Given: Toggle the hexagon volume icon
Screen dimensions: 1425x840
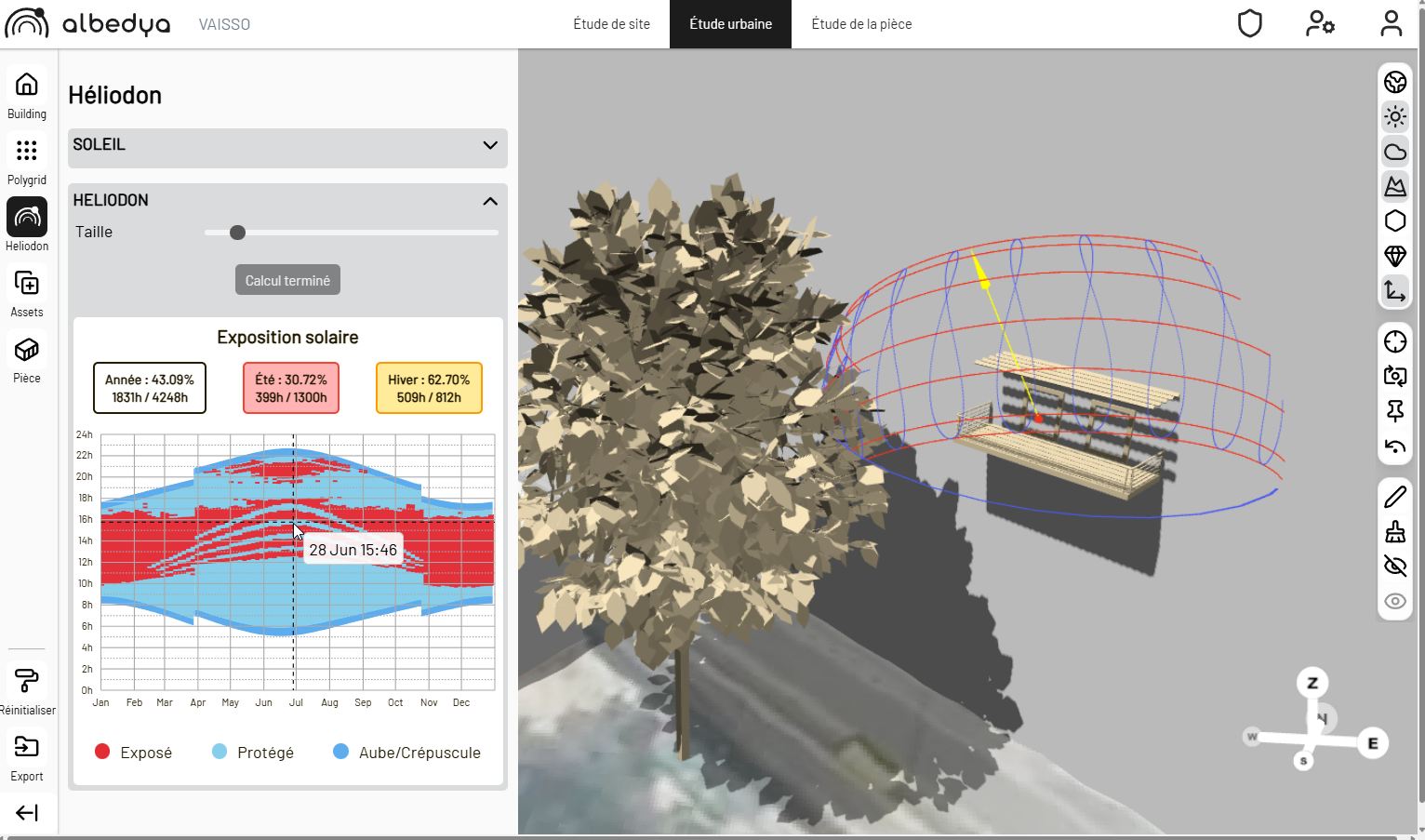Looking at the screenshot, I should [x=1395, y=221].
